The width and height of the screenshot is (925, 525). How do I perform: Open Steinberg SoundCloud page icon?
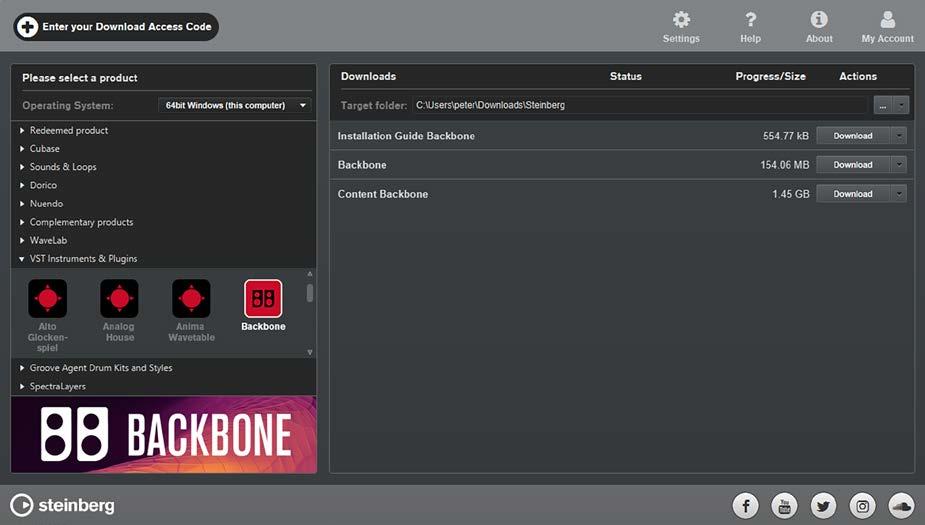click(x=901, y=506)
